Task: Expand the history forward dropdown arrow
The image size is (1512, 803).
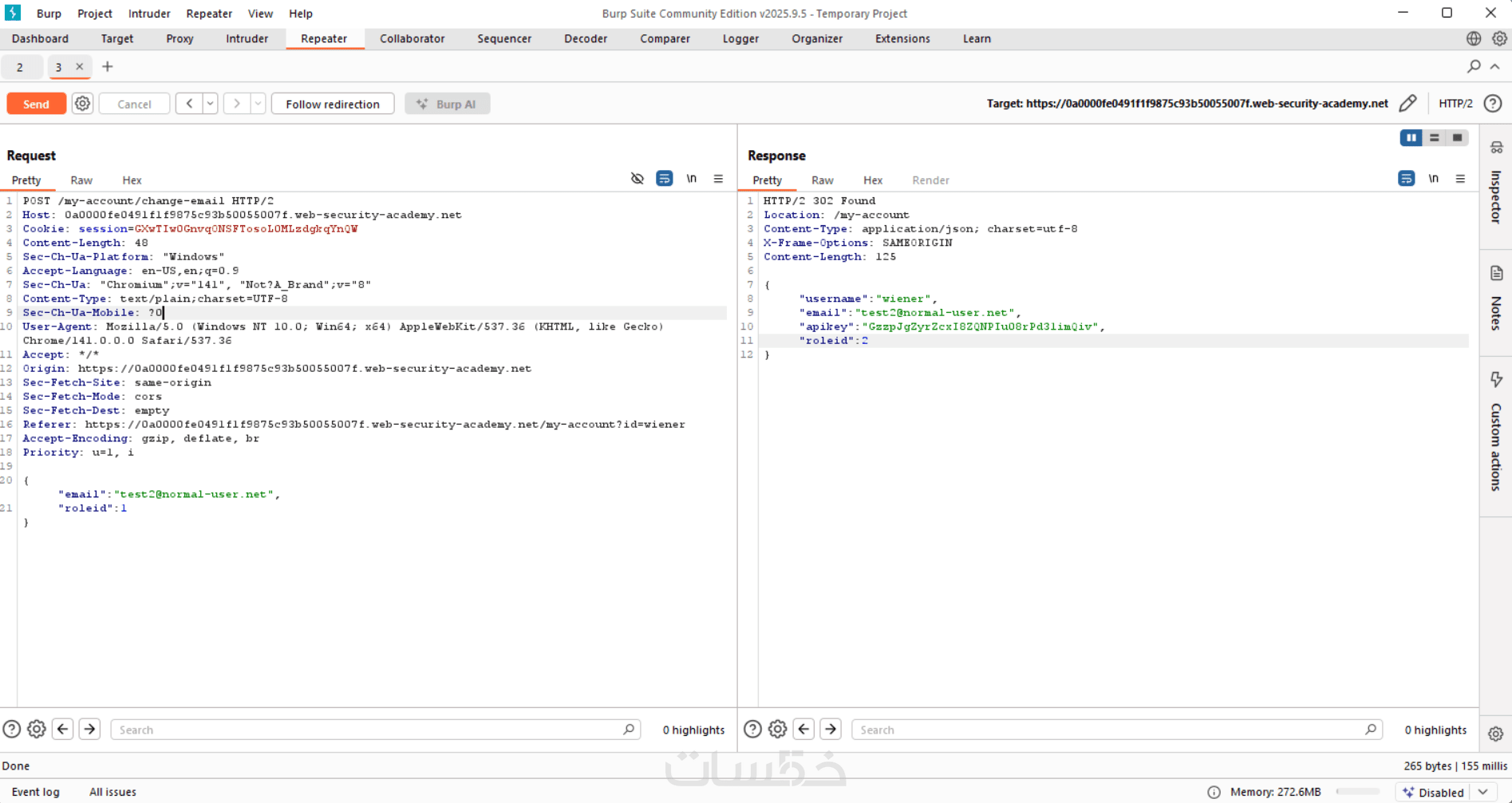Action: click(x=258, y=104)
